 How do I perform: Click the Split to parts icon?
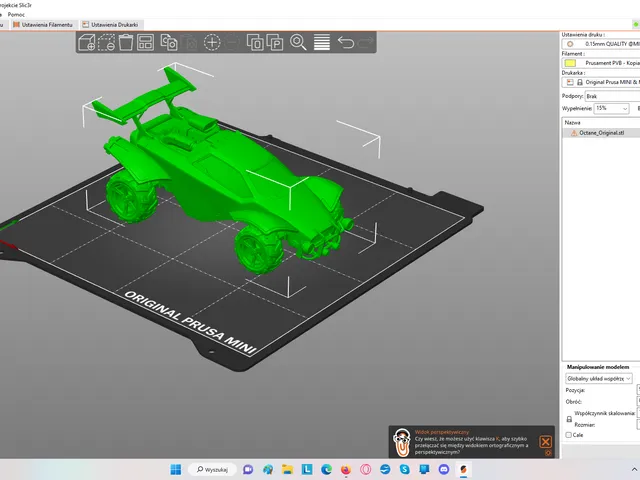click(x=275, y=42)
